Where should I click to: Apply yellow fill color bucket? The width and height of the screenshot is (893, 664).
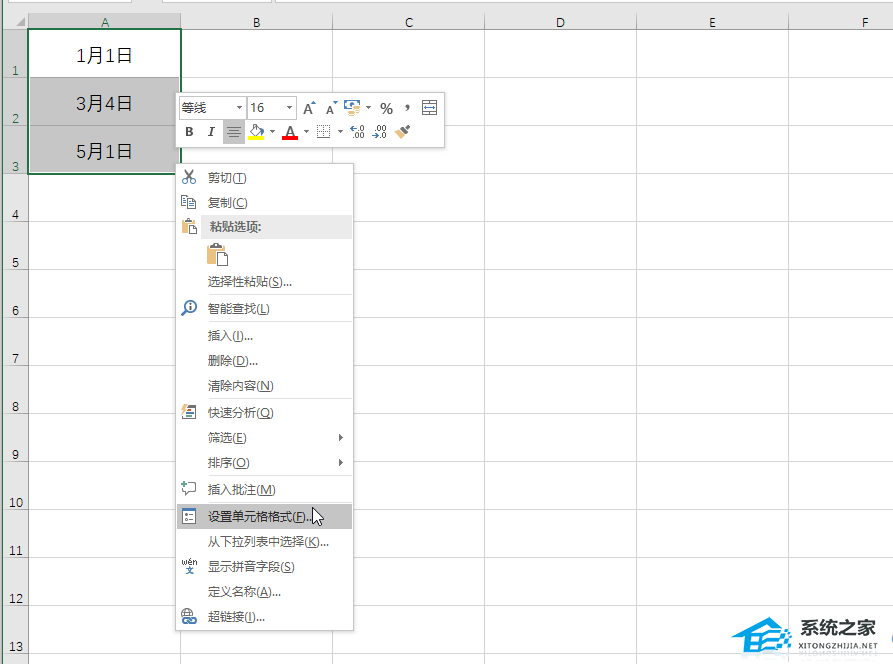256,132
